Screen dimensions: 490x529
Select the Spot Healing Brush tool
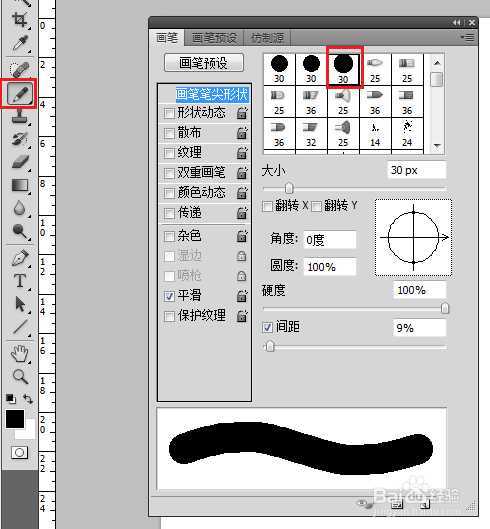[20, 69]
